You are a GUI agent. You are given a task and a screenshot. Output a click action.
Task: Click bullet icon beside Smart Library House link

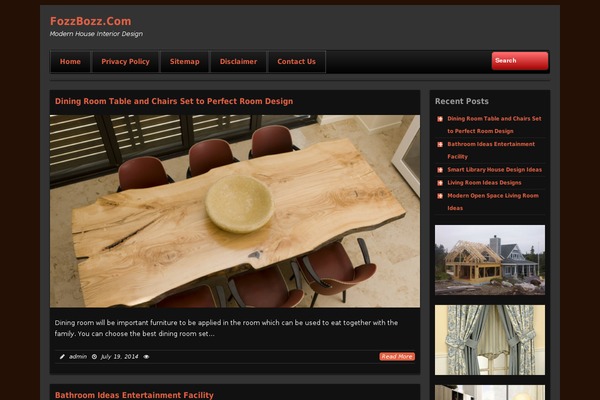coord(440,170)
